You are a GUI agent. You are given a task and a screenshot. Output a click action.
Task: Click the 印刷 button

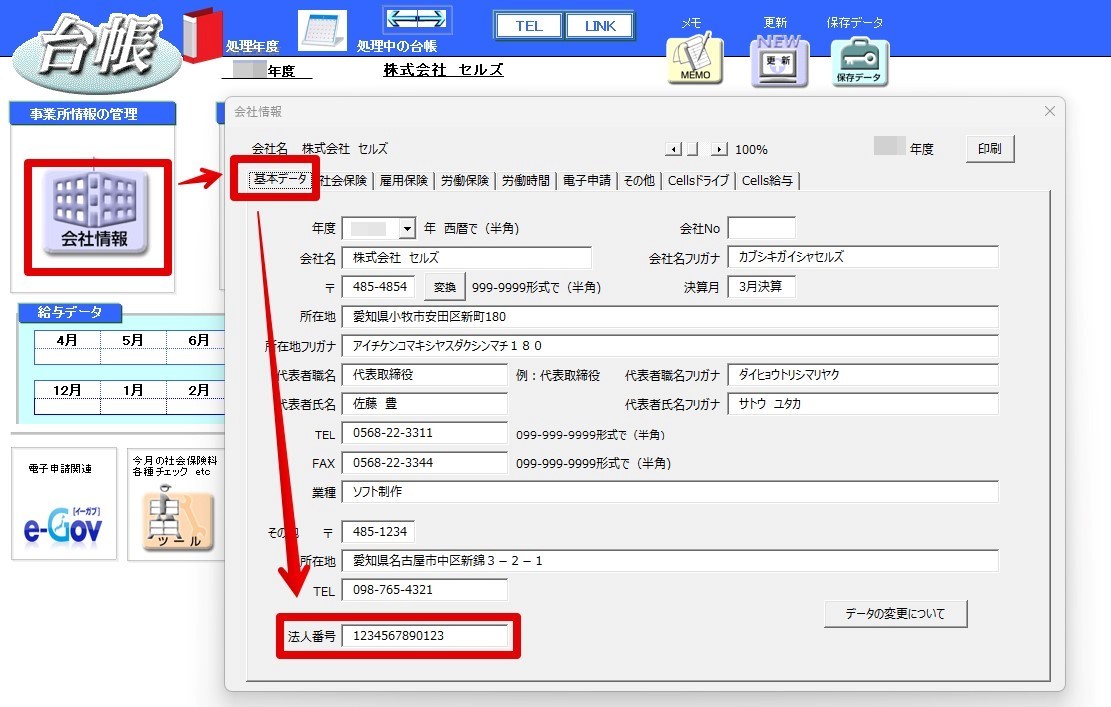click(x=990, y=149)
